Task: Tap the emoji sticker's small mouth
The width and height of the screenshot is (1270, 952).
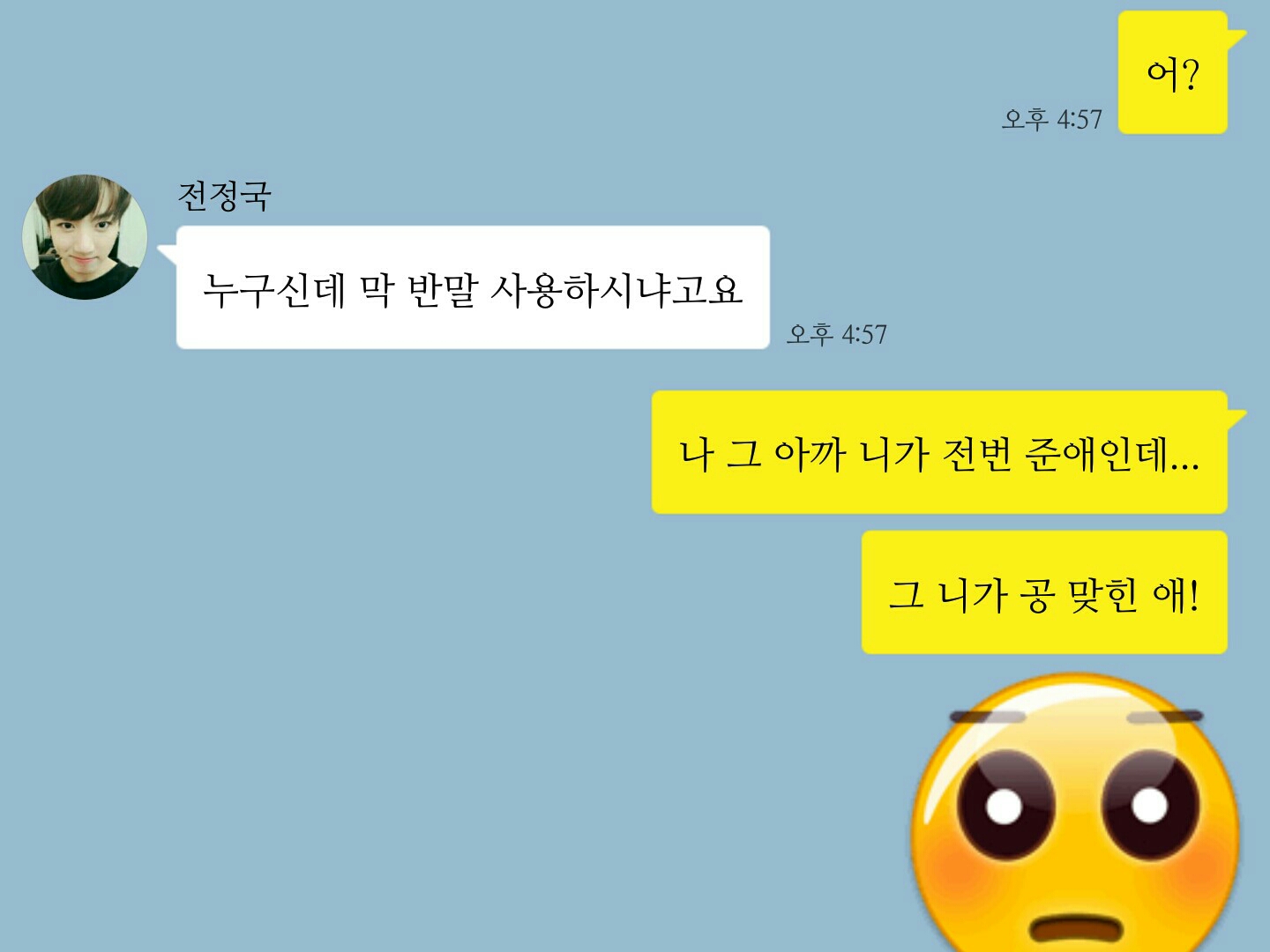Action: (x=1078, y=928)
